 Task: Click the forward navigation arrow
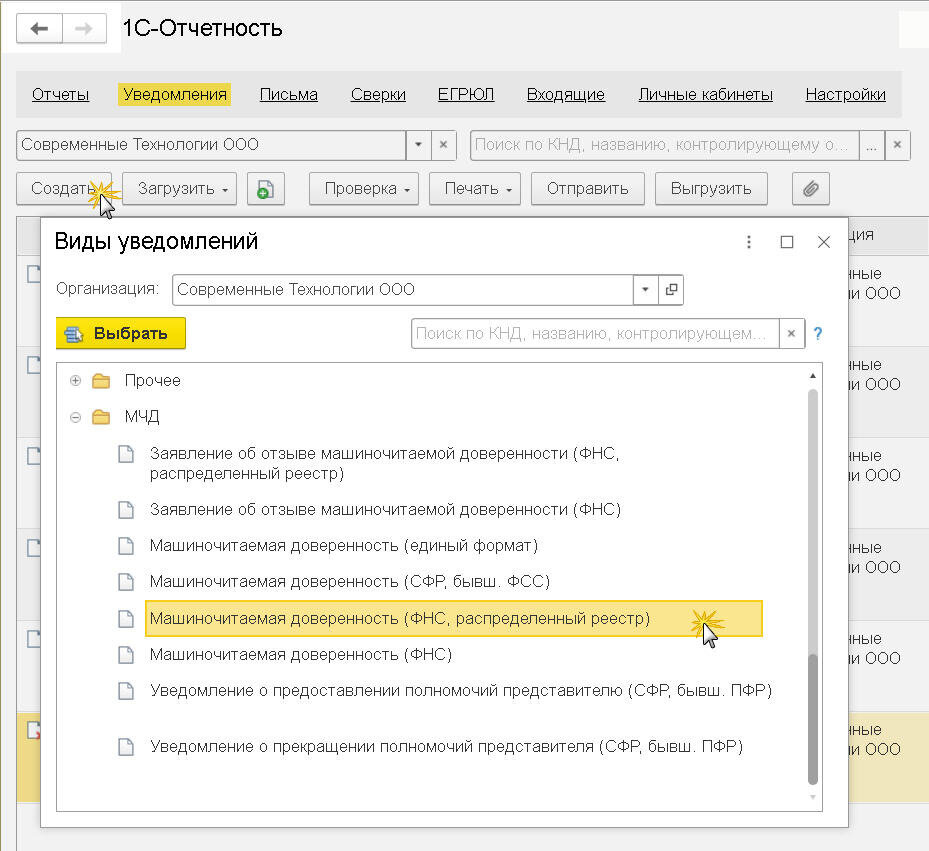(x=84, y=28)
